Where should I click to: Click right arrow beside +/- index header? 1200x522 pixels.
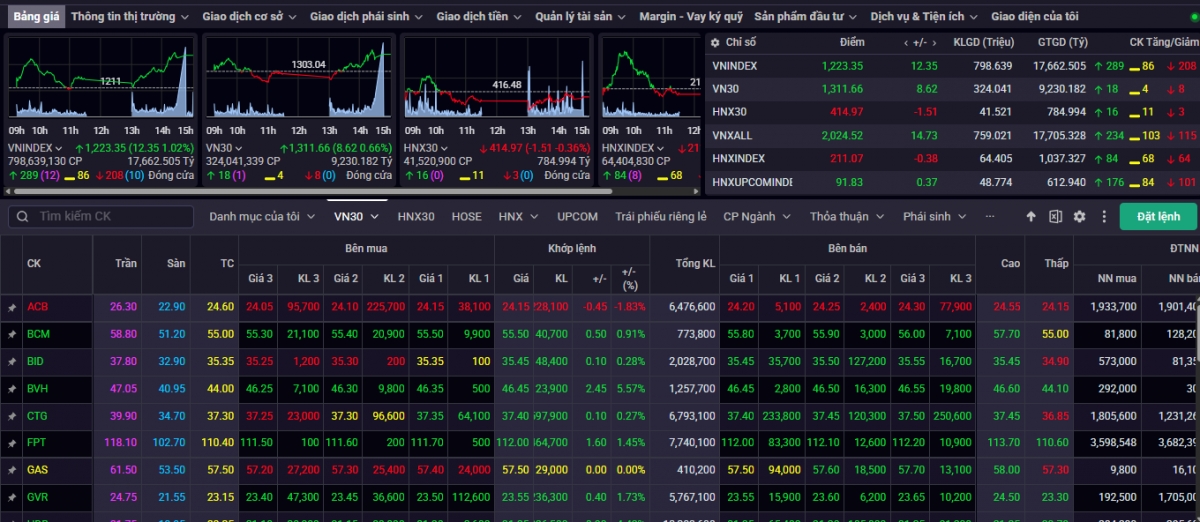pyautogui.click(x=934, y=42)
